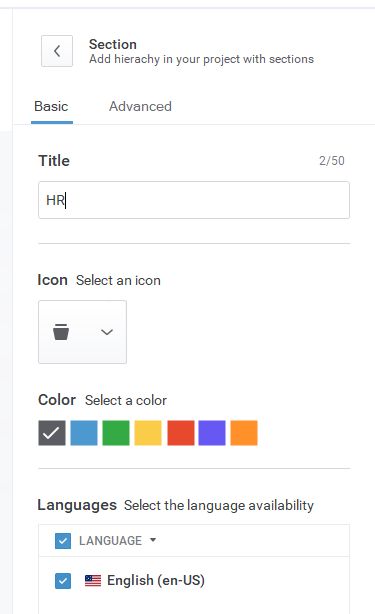
Task: Expand the LANGUAGE column dropdown arrow
Action: pyautogui.click(x=153, y=540)
